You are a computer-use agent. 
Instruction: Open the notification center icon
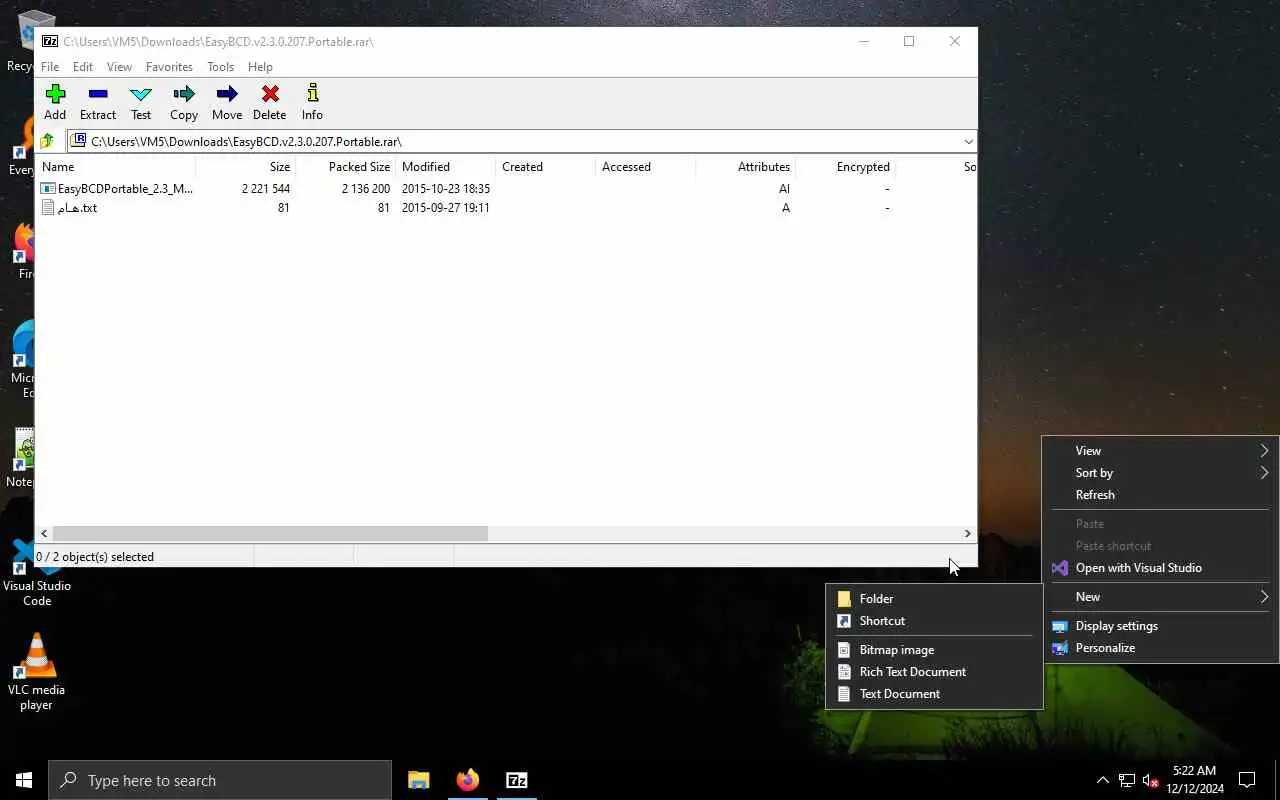1247,780
